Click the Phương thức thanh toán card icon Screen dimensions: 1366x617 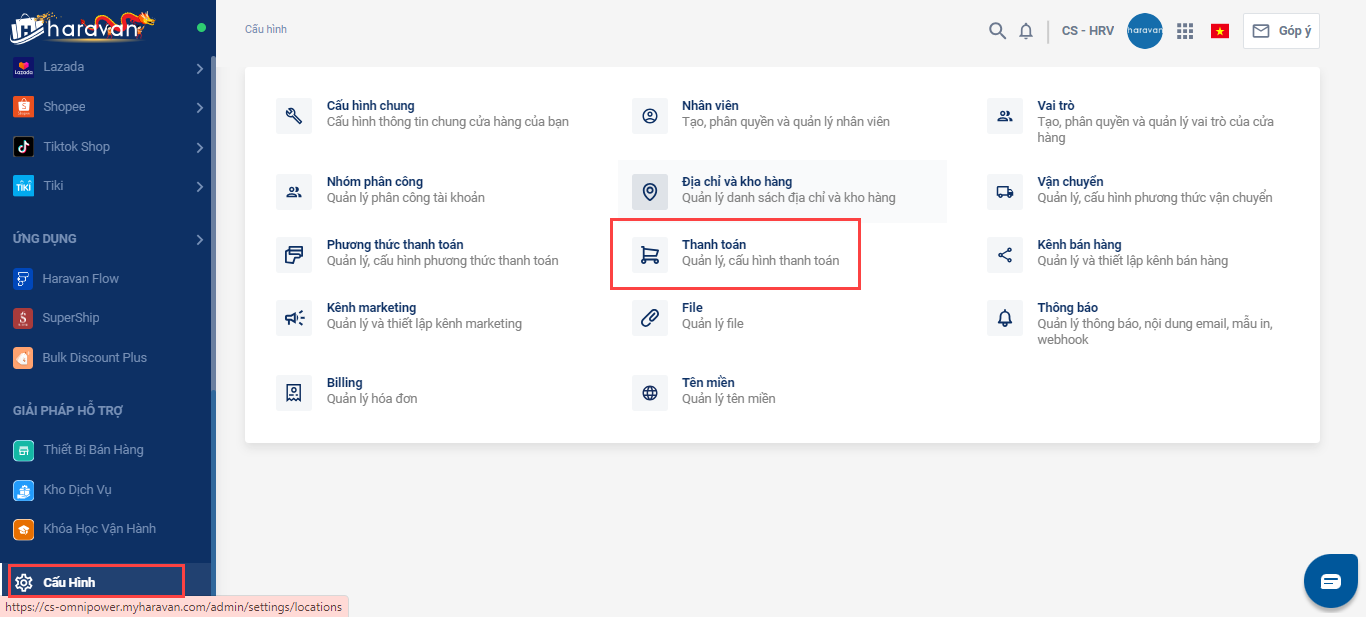click(x=294, y=255)
